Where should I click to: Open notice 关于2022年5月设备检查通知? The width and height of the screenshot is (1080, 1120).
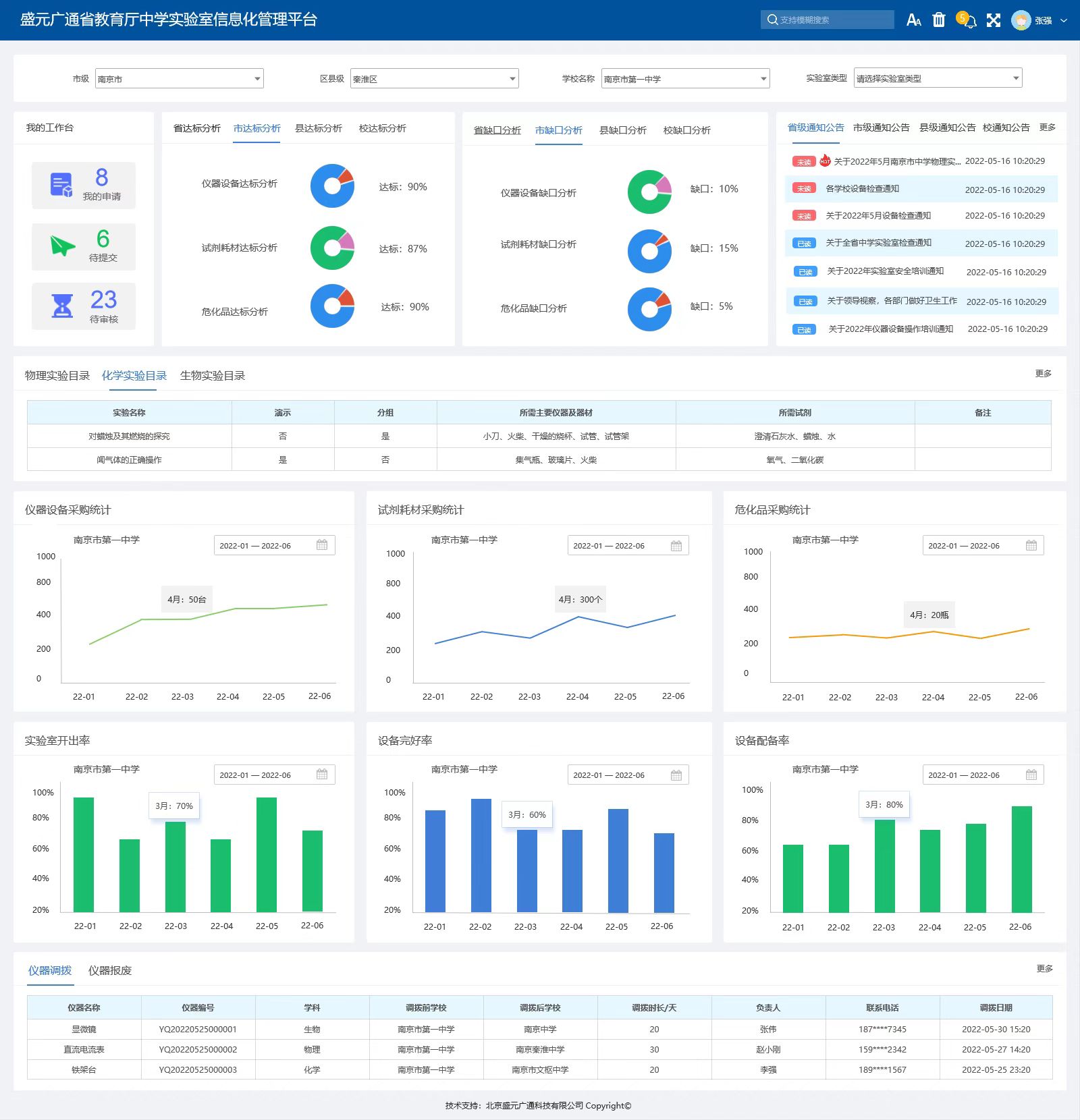click(878, 216)
